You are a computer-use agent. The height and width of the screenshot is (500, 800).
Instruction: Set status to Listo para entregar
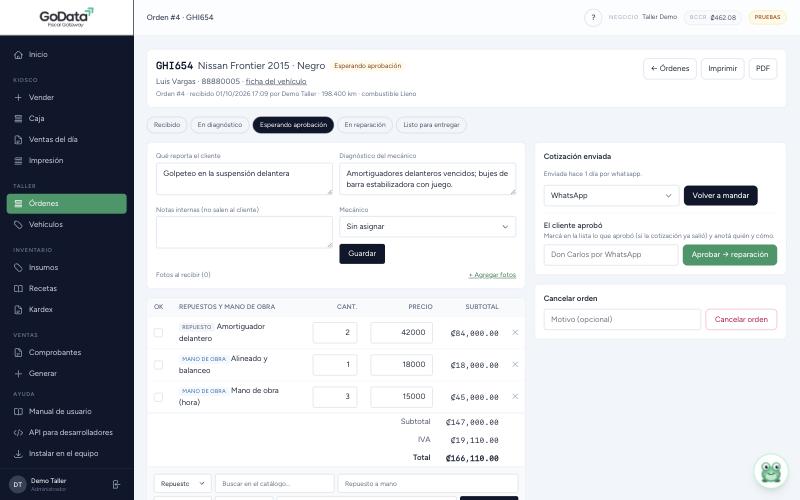[431, 125]
